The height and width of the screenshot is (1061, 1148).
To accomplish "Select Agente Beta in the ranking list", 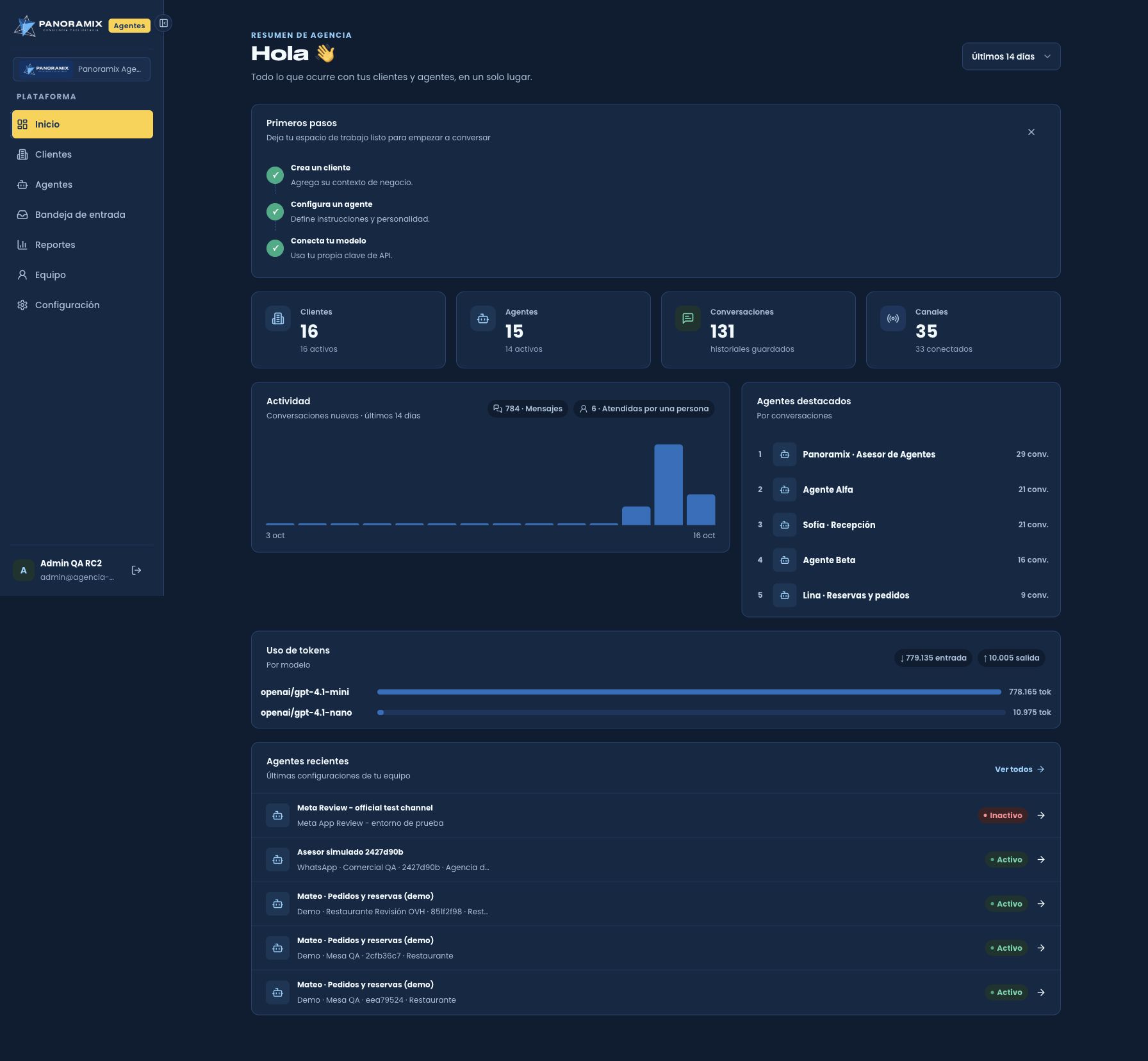I will [902, 560].
